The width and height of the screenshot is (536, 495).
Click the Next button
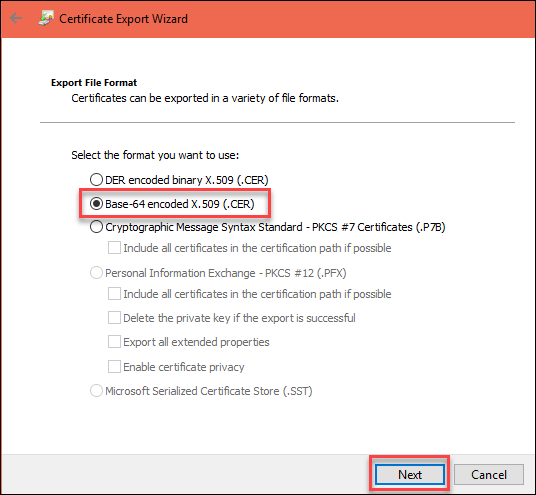point(410,474)
